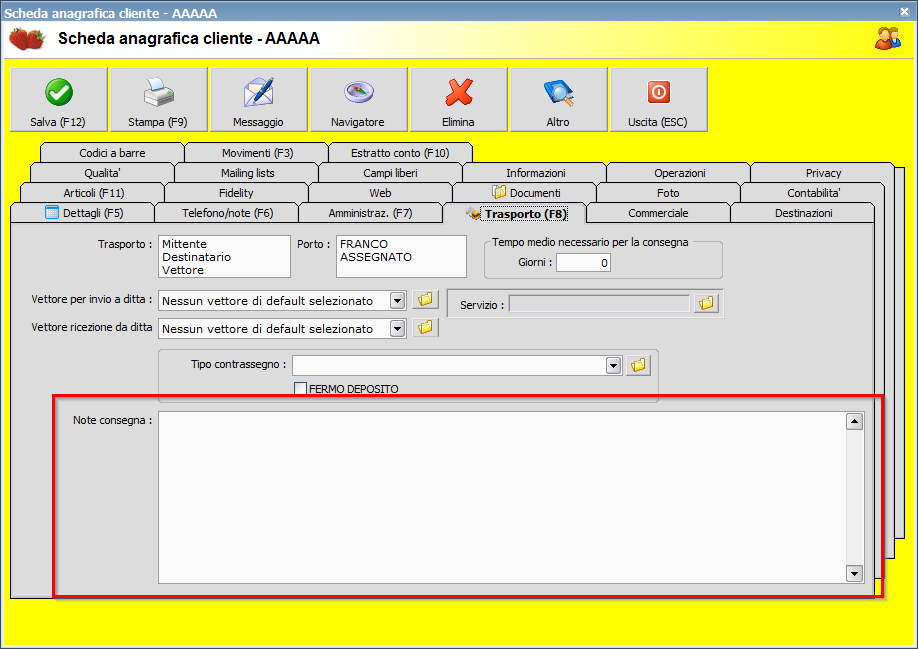Open the Fidelity tab
The image size is (918, 649).
coord(237,193)
